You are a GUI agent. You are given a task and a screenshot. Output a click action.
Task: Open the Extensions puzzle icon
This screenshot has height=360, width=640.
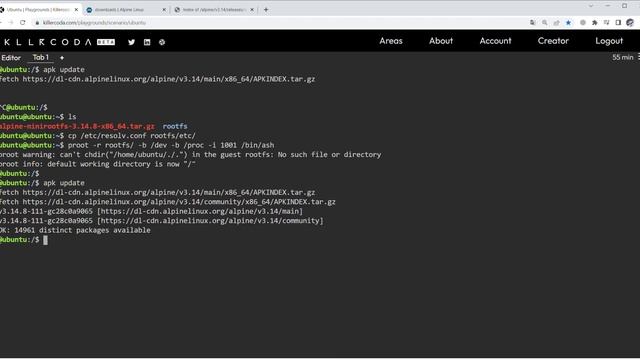tap(595, 23)
